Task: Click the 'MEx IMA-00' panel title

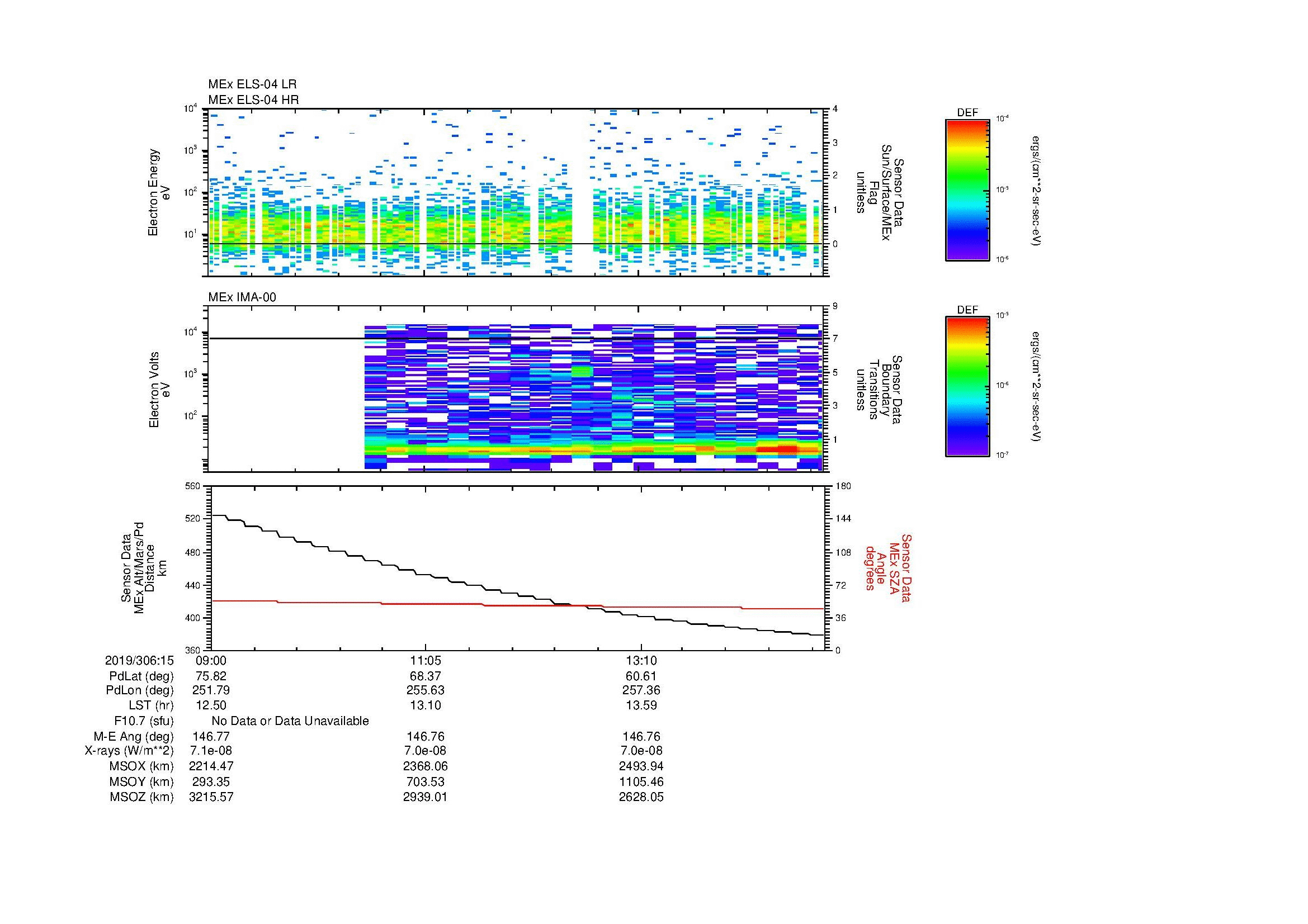Action: pyautogui.click(x=242, y=297)
